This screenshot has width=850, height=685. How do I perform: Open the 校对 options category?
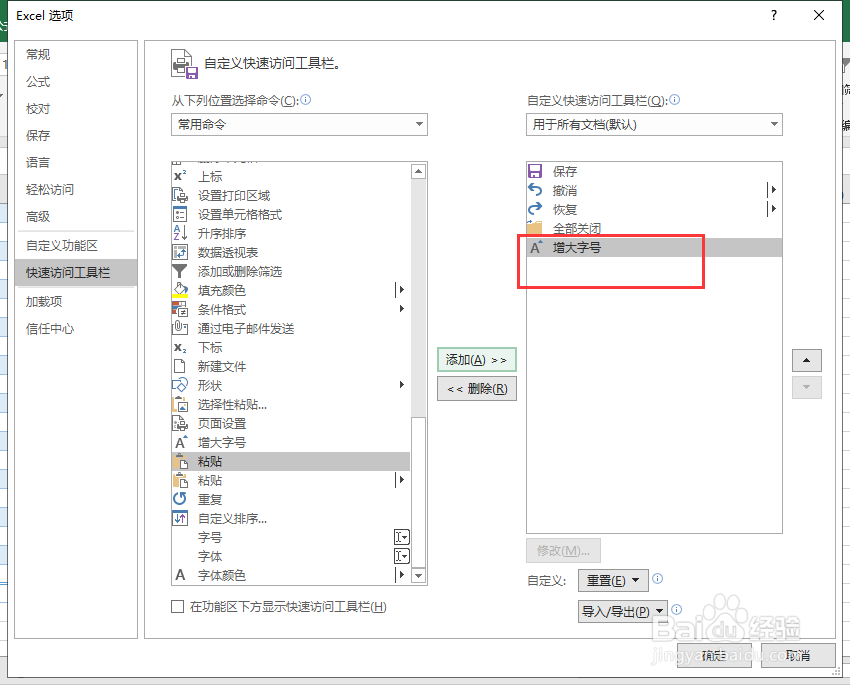76,108
